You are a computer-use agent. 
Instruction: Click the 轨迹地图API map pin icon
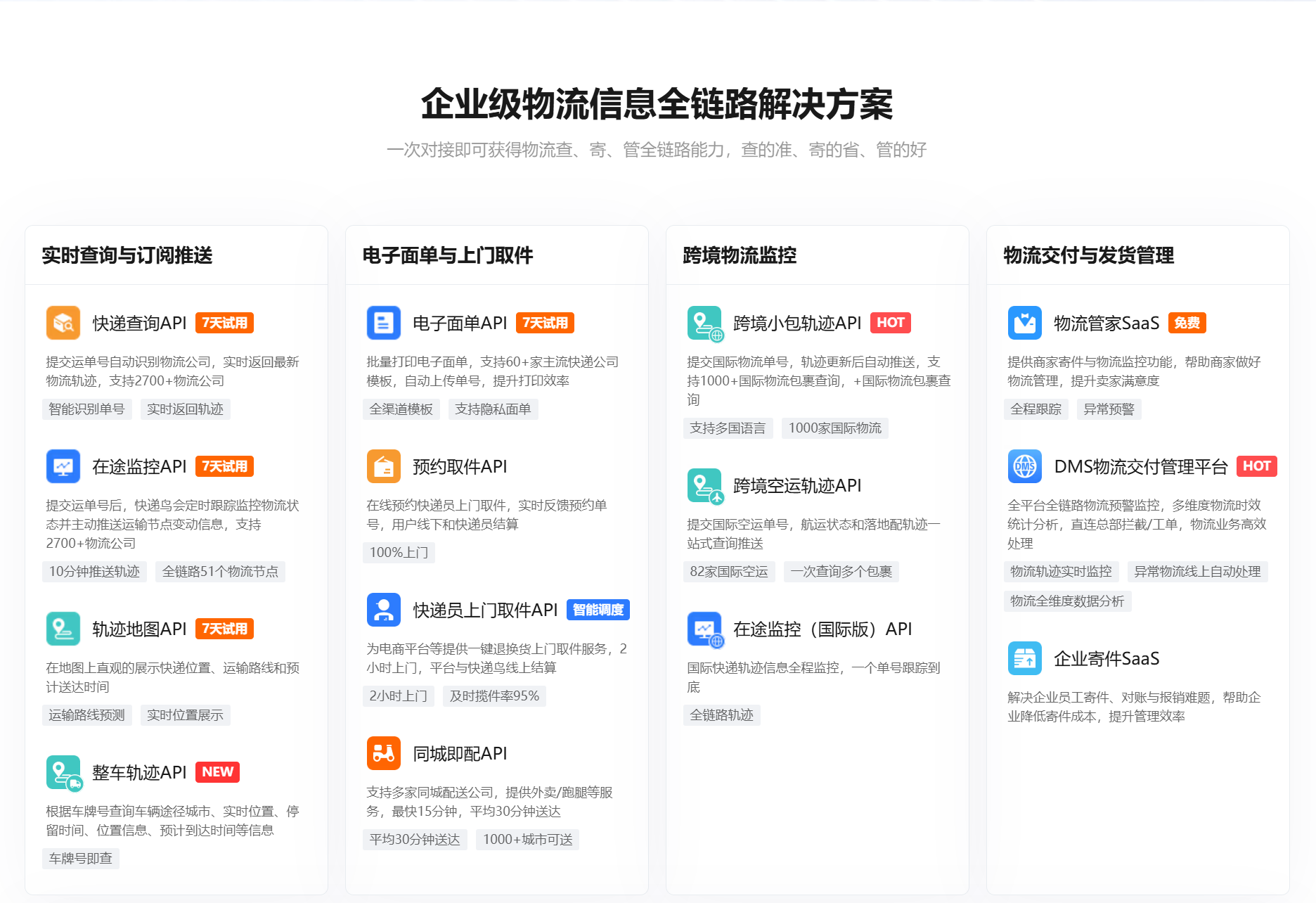point(63,629)
